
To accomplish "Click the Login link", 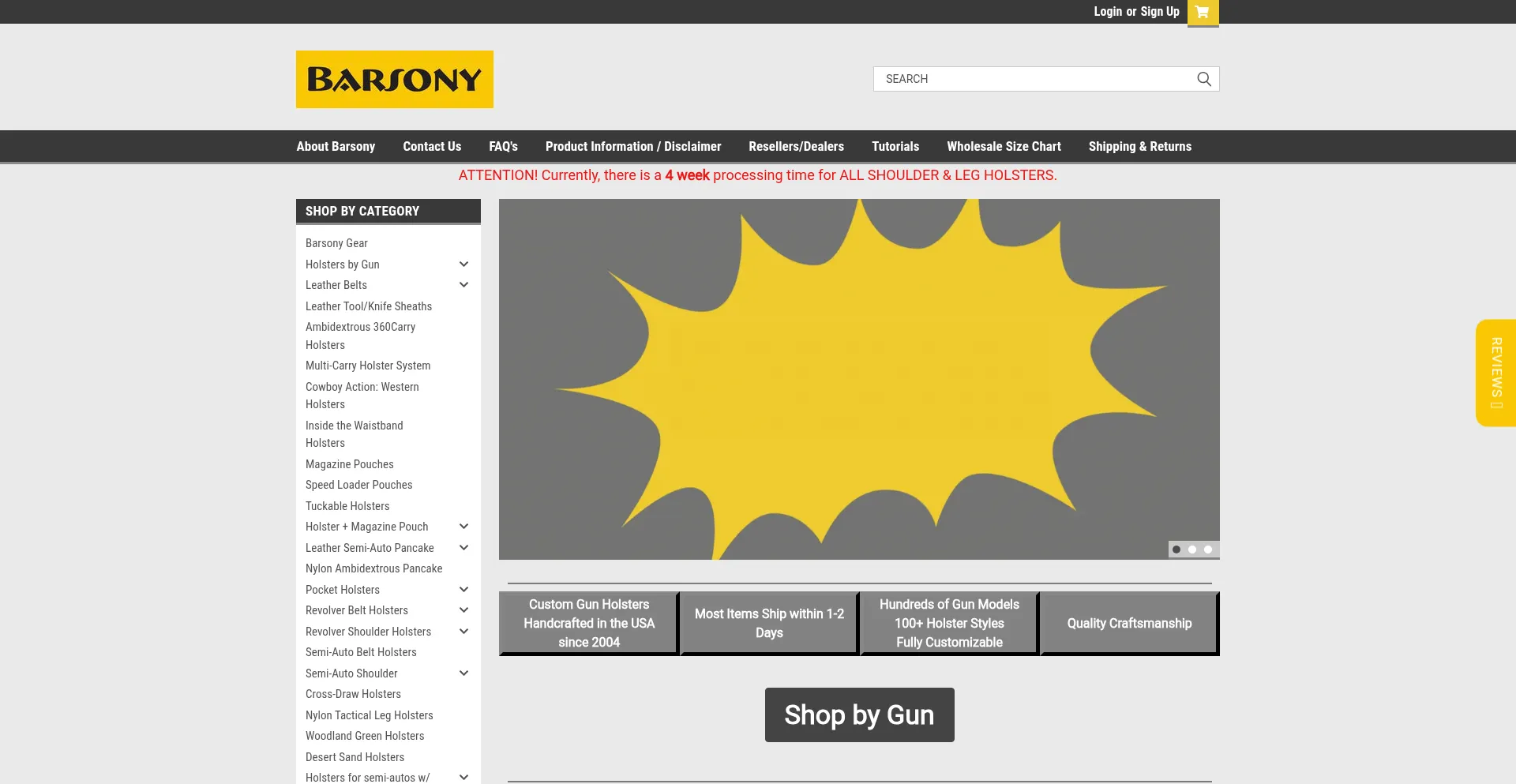I will coord(1107,12).
